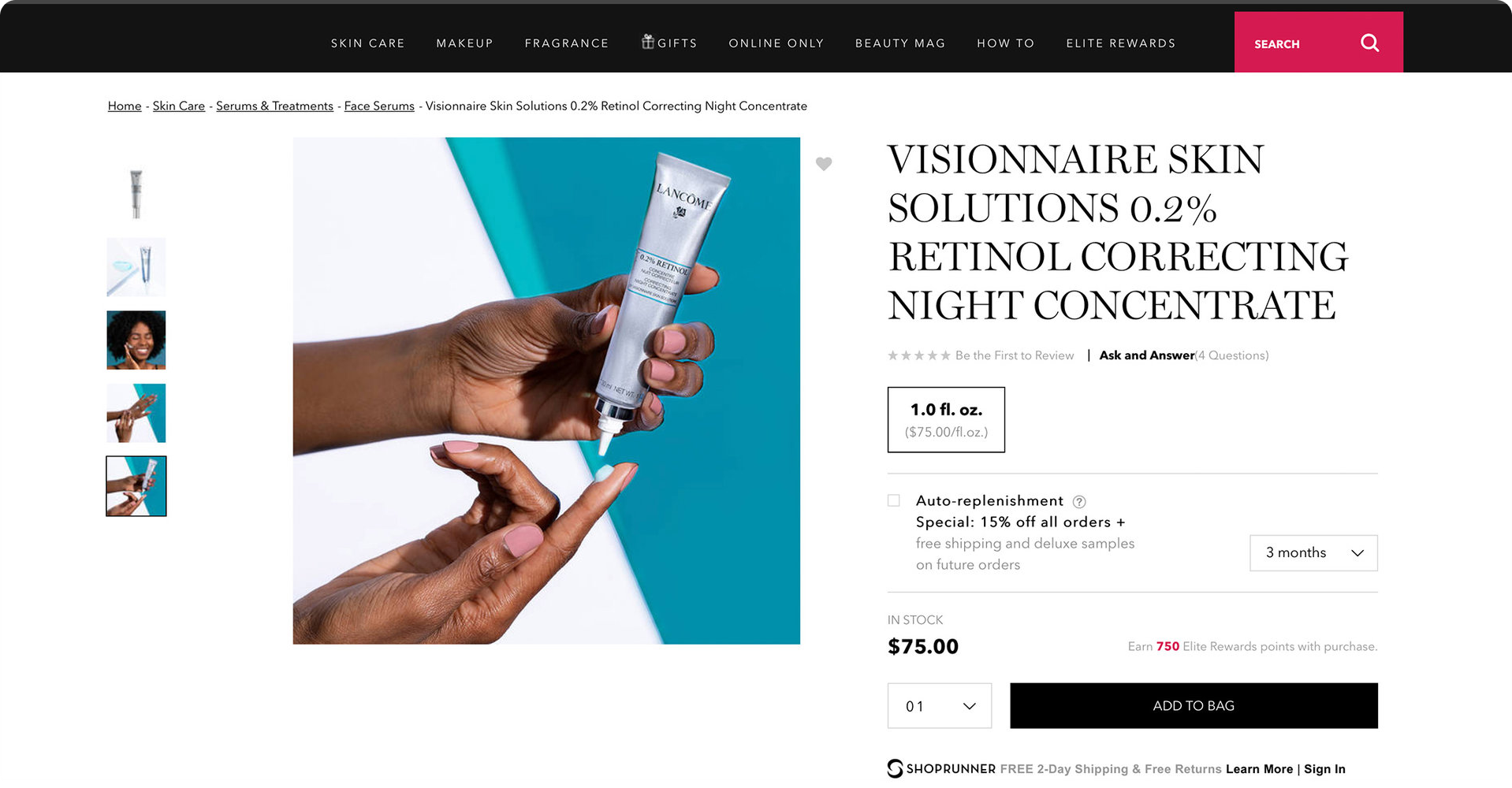Enable the Auto-replenishment checkbox
Viewport: 1512px width, 788px height.
(894, 500)
